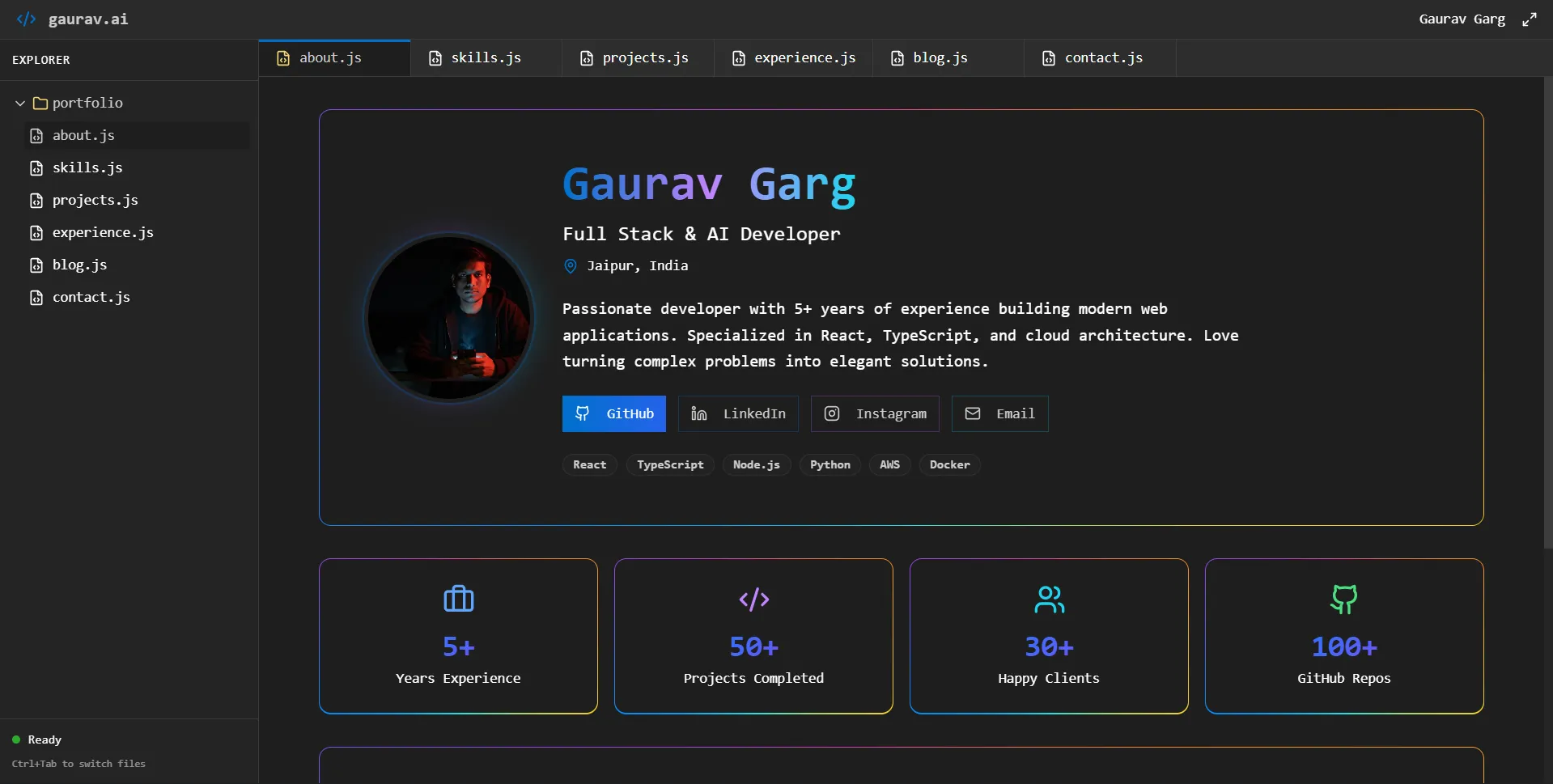Screen dimensions: 1553x784
Task: Switch to the projects.js tab
Action: coord(638,58)
